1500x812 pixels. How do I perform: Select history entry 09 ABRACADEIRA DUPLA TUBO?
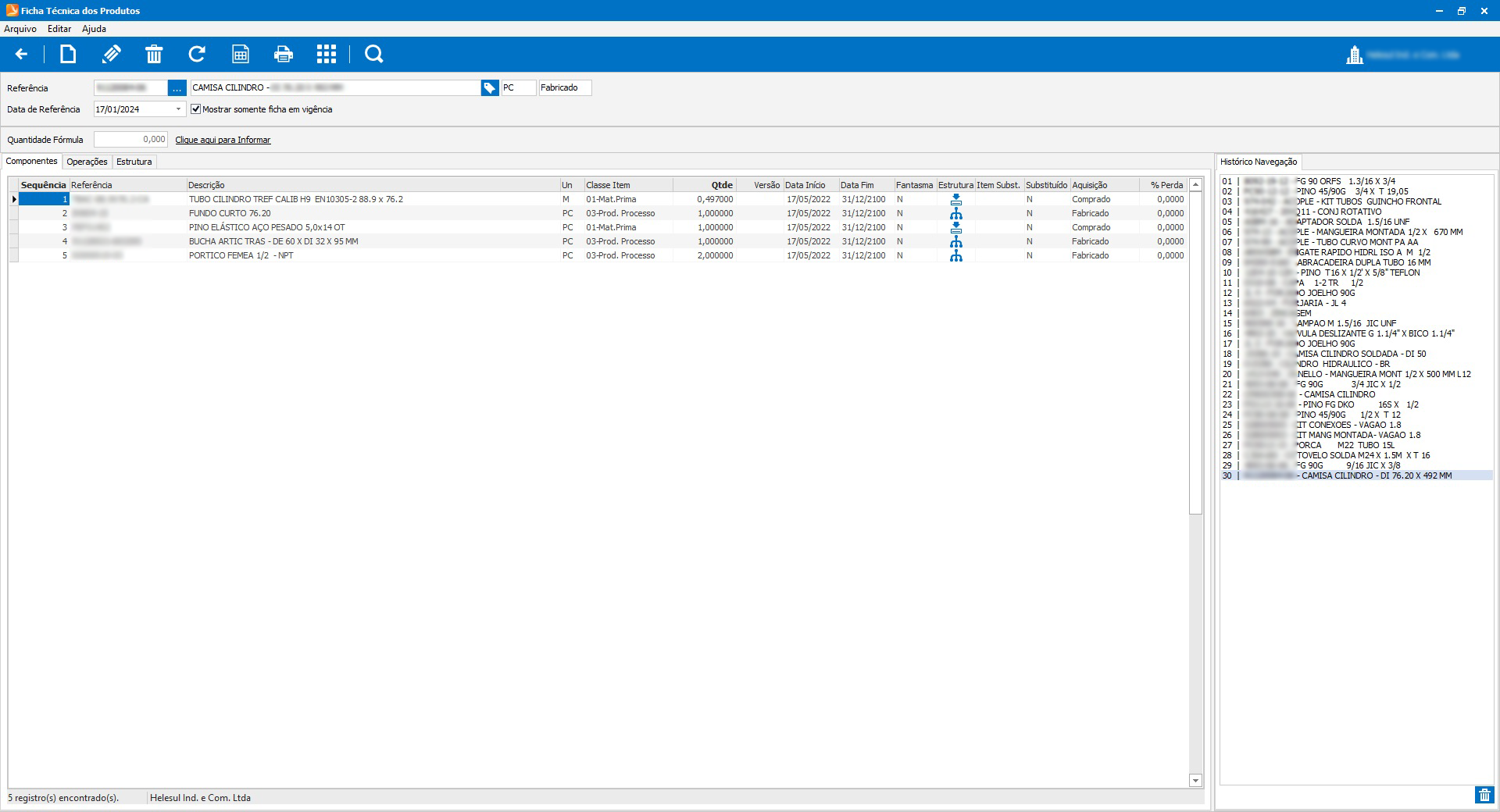pyautogui.click(x=1356, y=262)
